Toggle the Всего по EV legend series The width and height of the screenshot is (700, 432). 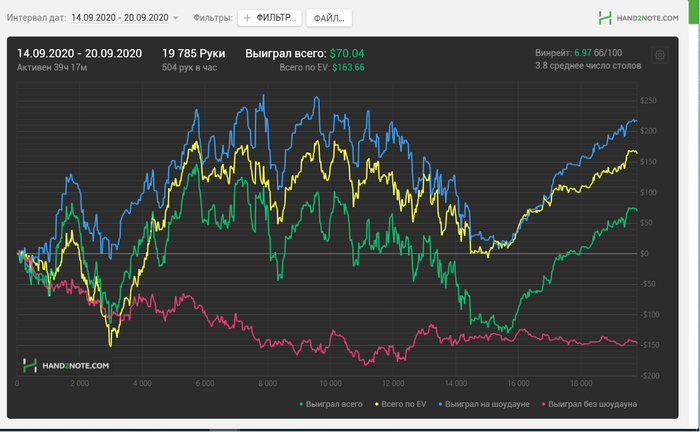[x=400, y=404]
